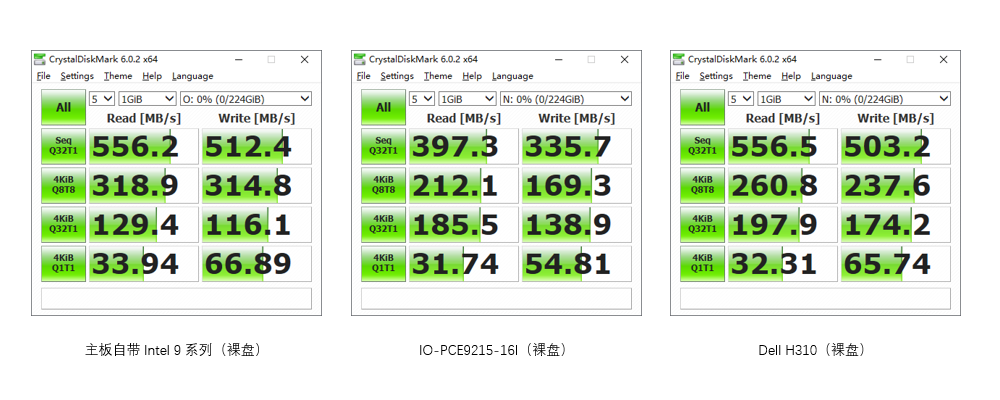1000x400 pixels.
Task: Close the Dell H310 CrystalDiskMark window
Action: point(943,59)
